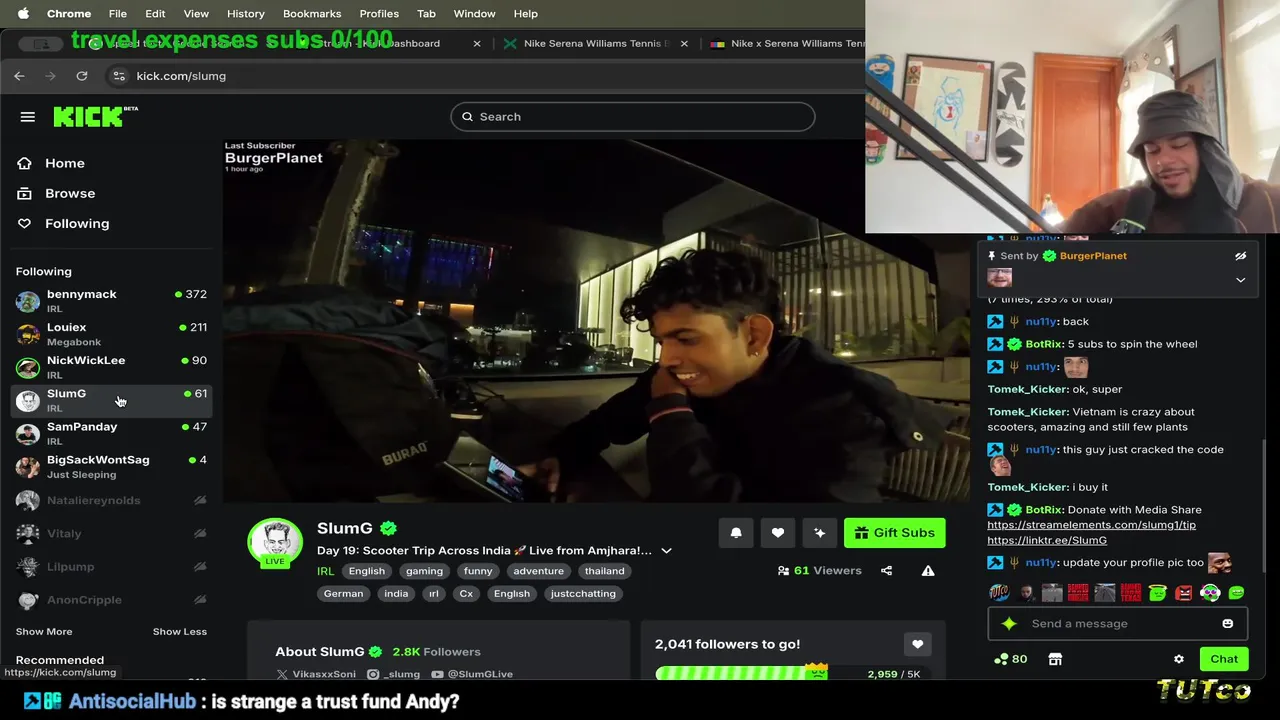Viewport: 1280px width, 720px height.
Task: Collapse following list with Show Less
Action: 180,631
